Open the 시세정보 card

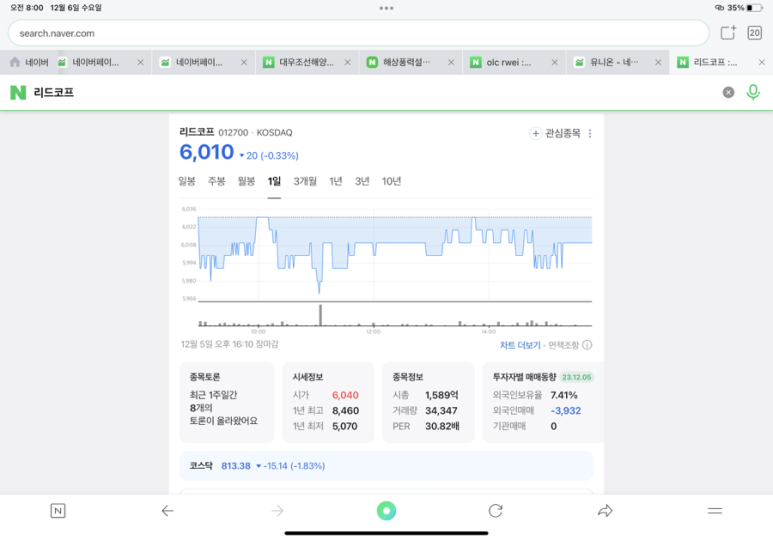point(328,402)
